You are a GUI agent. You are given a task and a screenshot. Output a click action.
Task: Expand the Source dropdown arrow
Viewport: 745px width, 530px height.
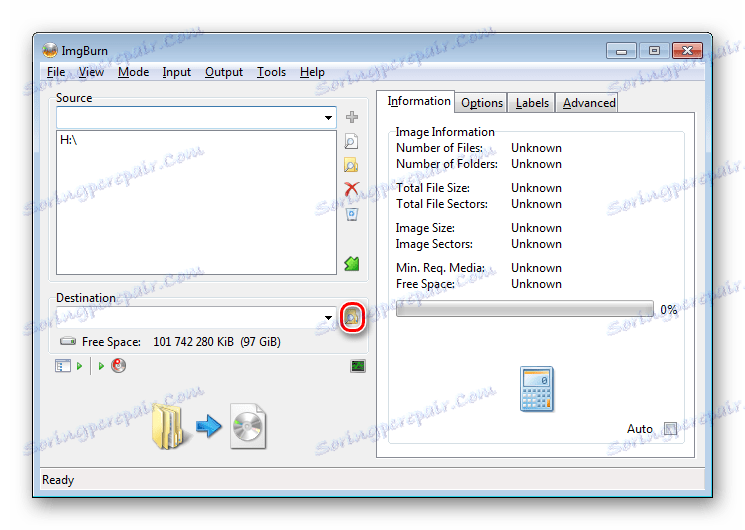[328, 117]
